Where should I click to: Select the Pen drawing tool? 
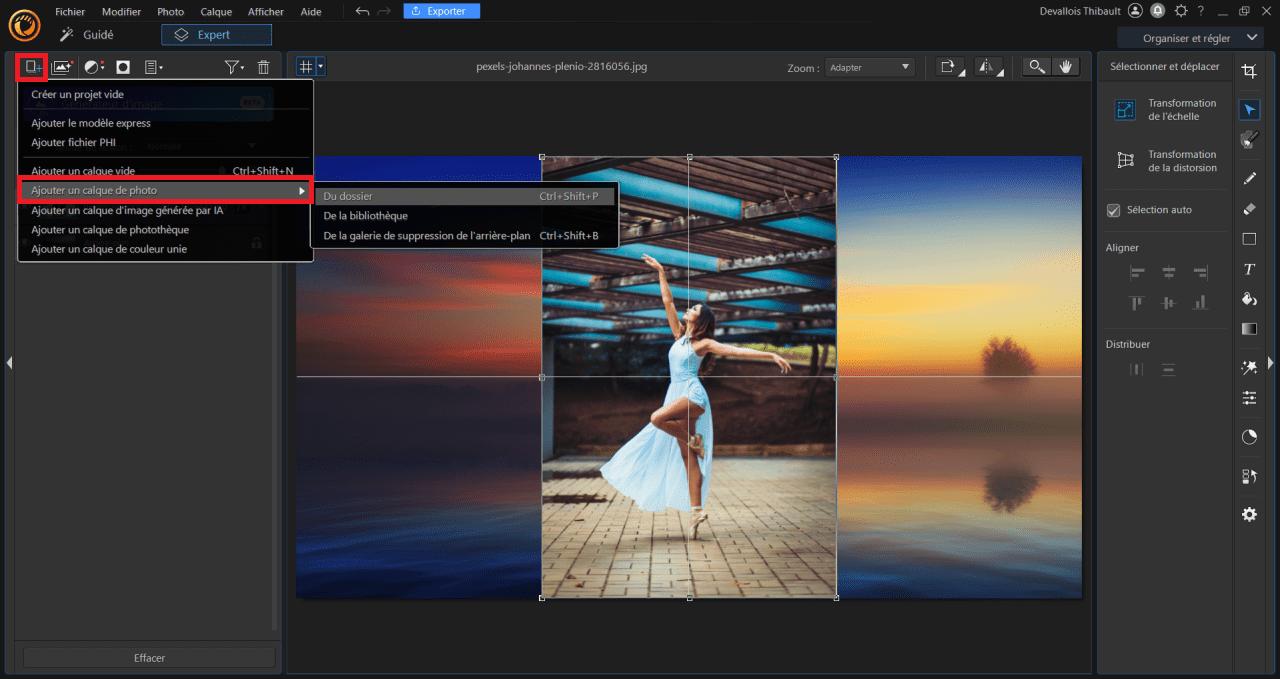1249,179
